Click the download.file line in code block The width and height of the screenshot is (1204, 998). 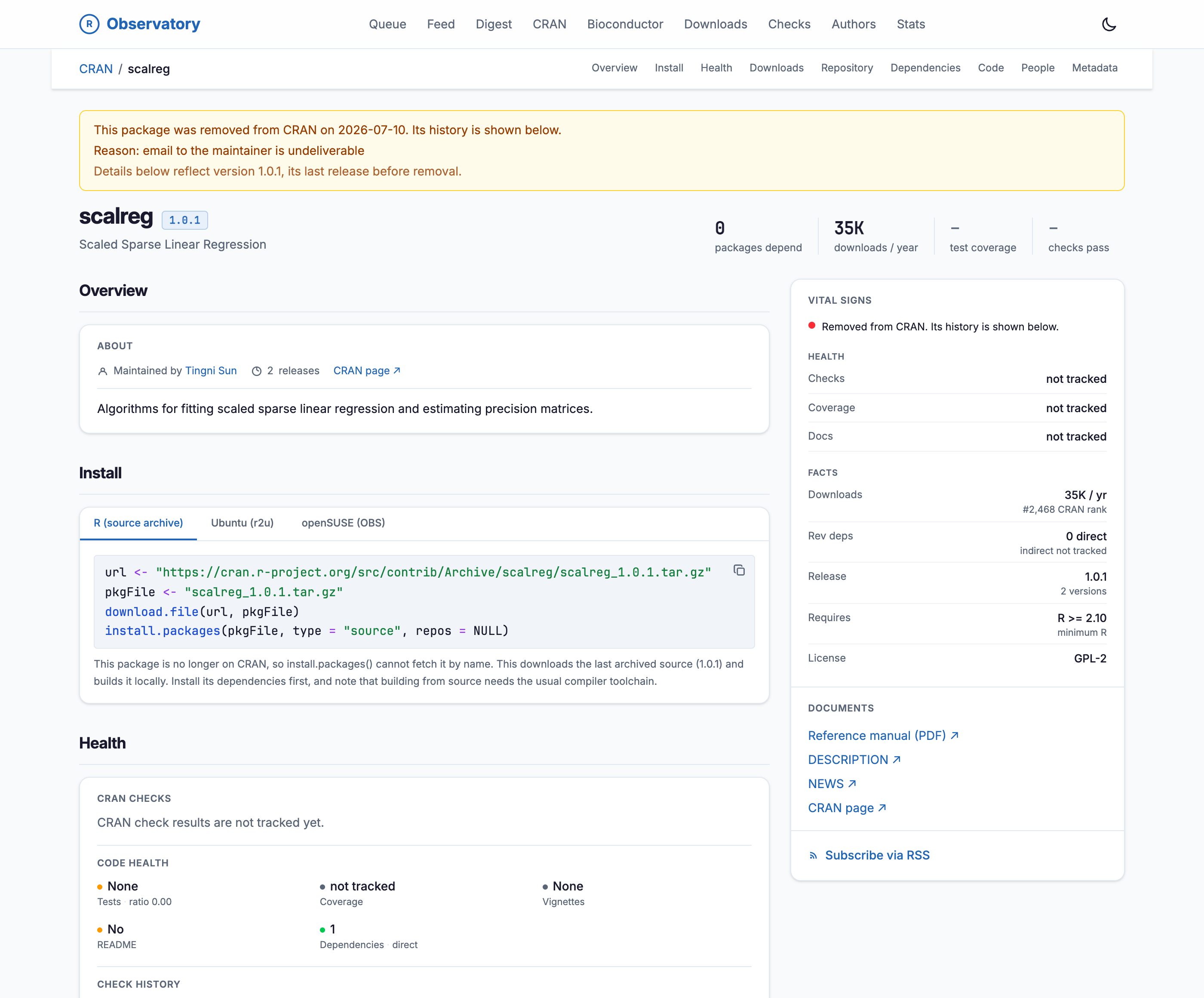click(202, 612)
